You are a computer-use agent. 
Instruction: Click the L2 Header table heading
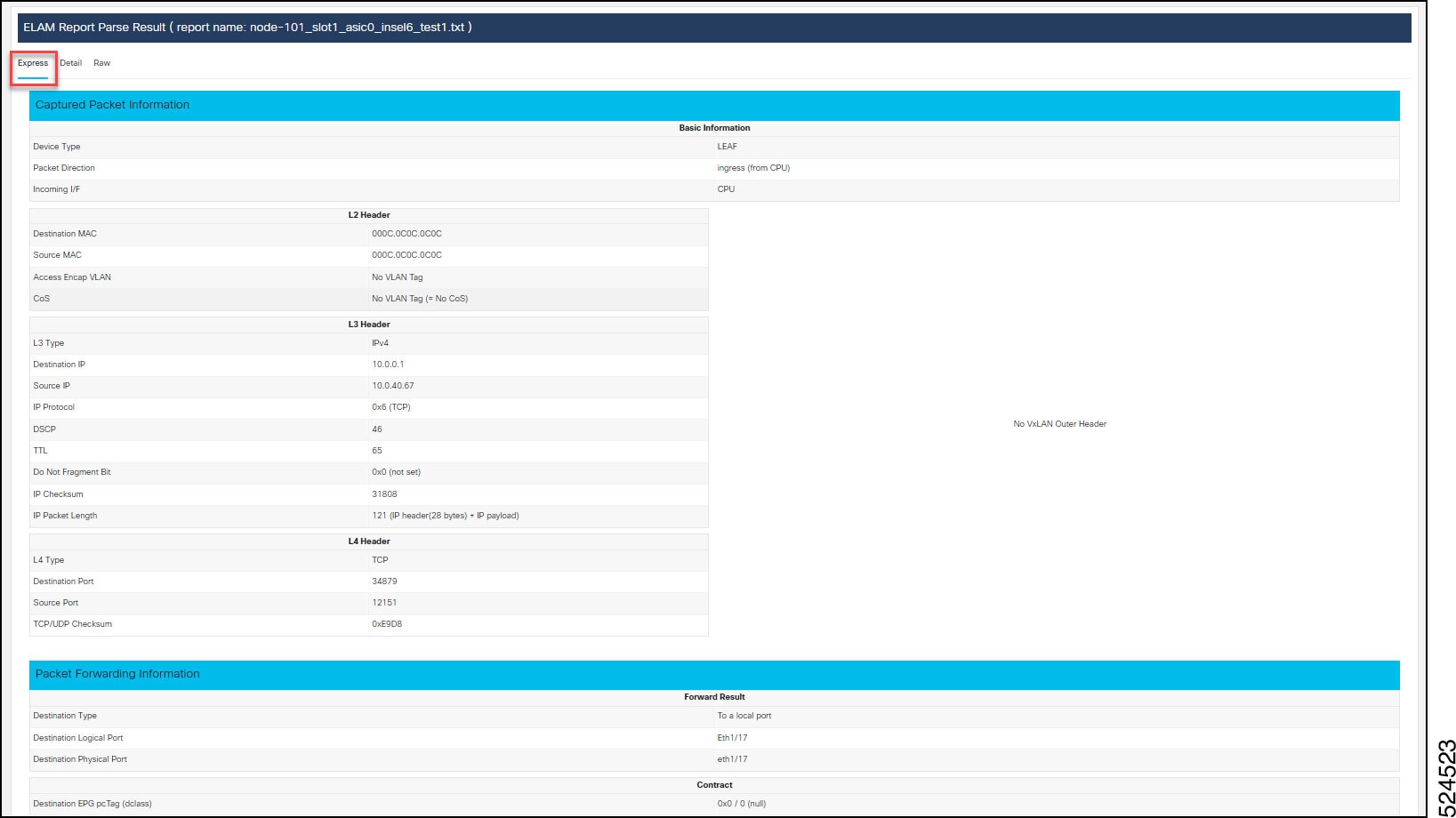coord(370,214)
